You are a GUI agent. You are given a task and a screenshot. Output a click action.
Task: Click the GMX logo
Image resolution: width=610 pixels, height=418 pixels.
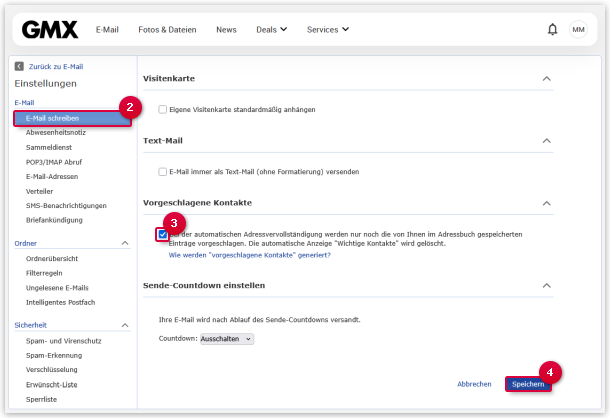tap(49, 29)
